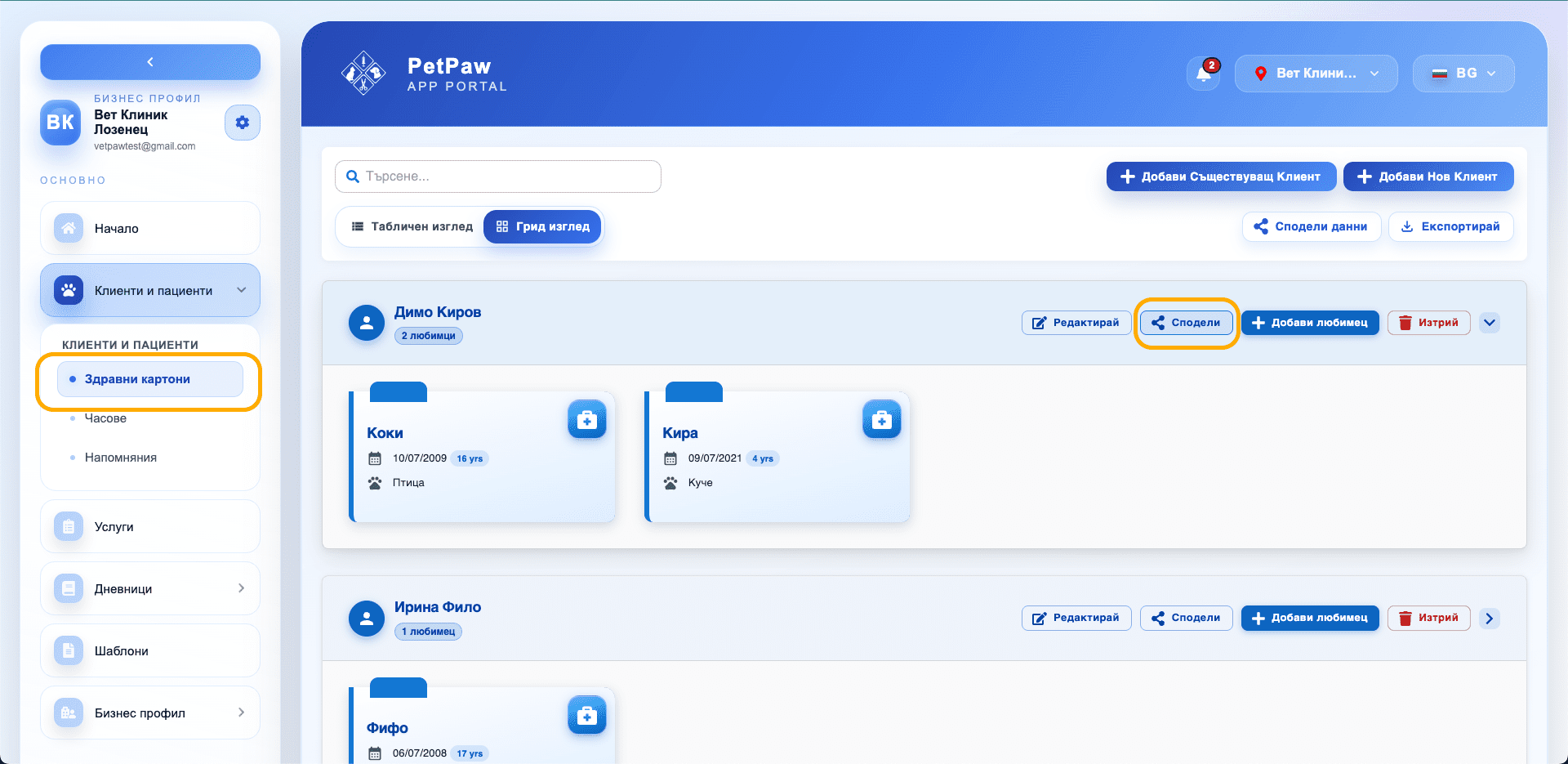
Task: Open medical kit icon on Фифо card
Action: click(x=587, y=716)
